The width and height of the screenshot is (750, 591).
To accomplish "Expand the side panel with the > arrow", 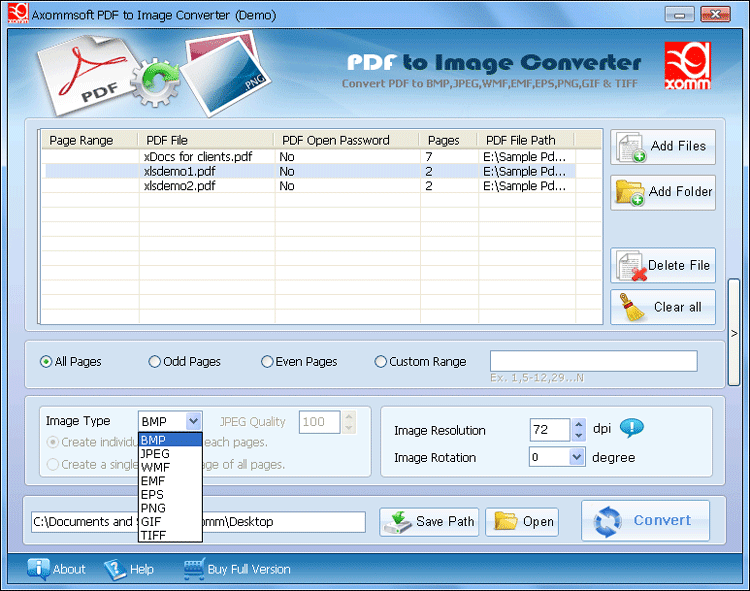I will coord(734,333).
